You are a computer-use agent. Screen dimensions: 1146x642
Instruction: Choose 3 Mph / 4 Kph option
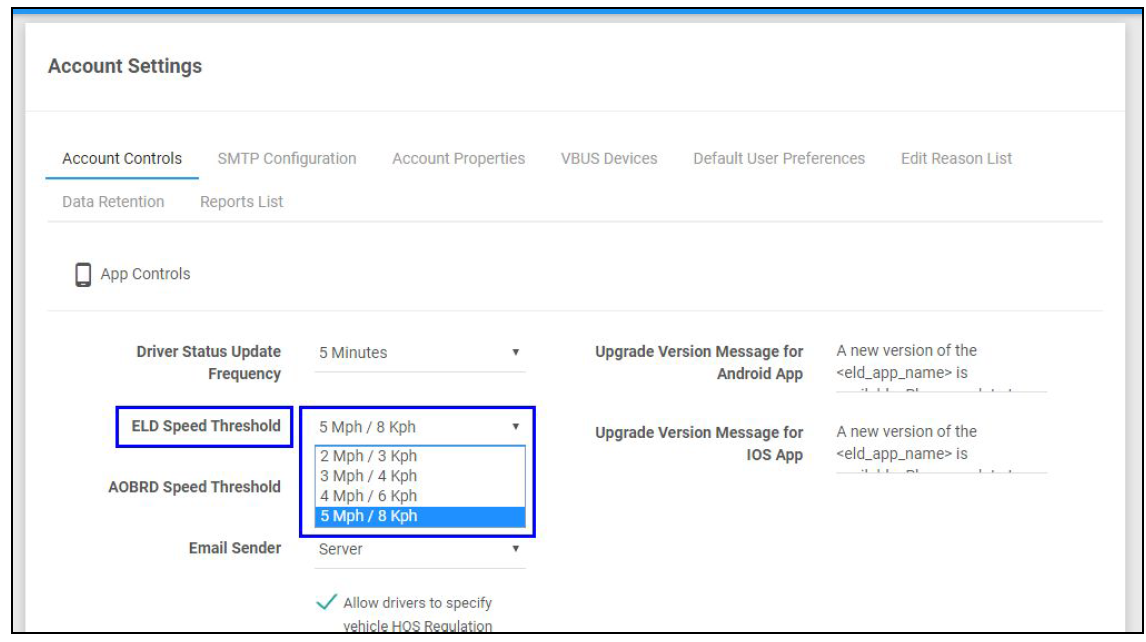pos(368,476)
